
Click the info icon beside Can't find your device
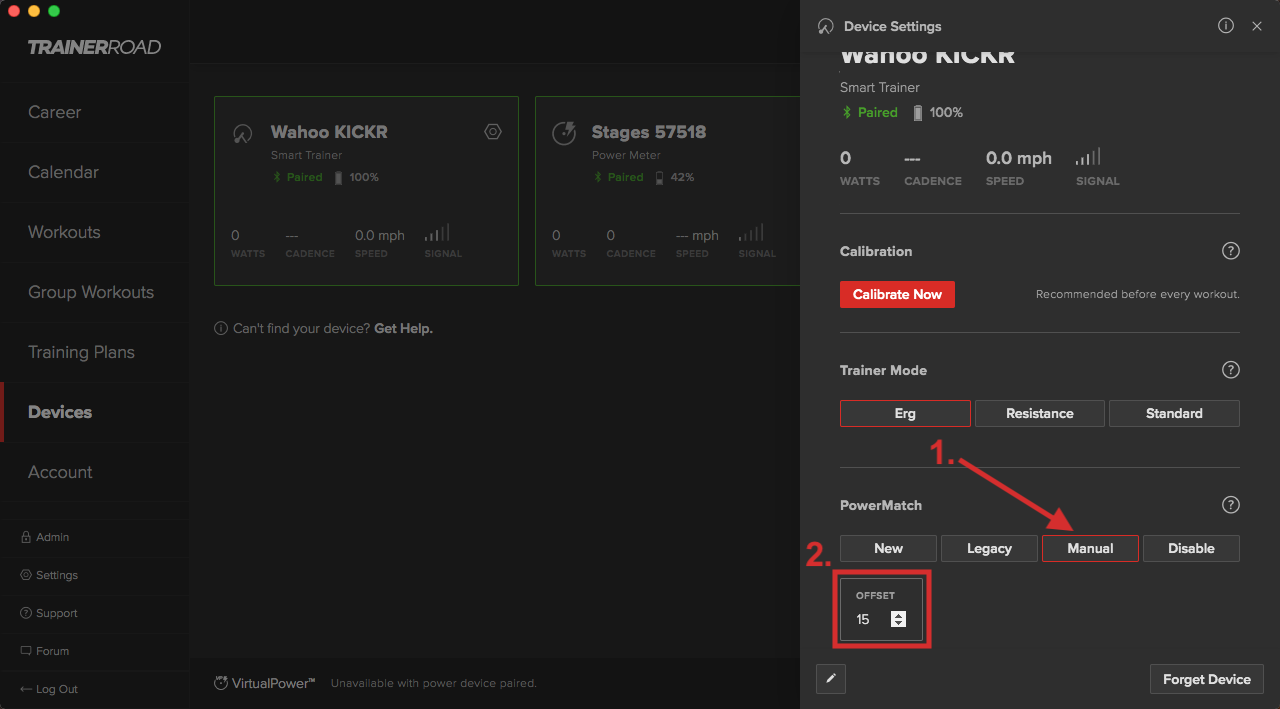(221, 328)
